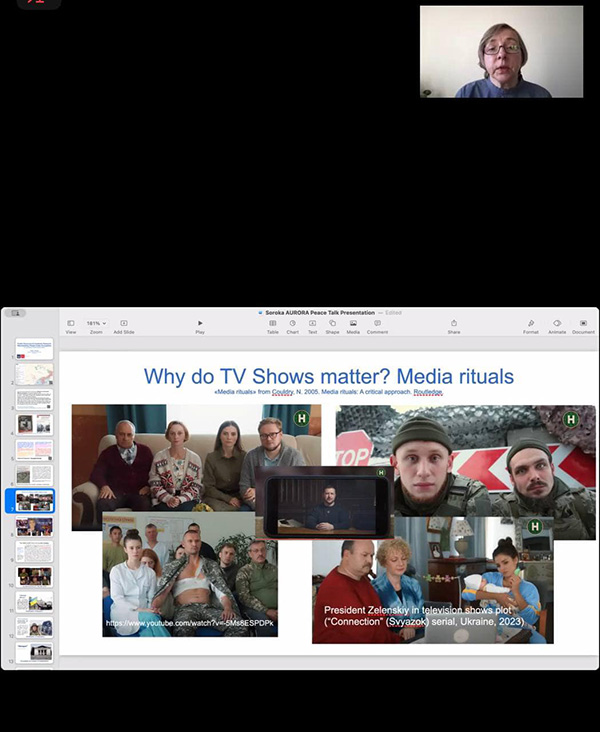
Task: Click the presentation title in the window title bar
Action: (320, 313)
